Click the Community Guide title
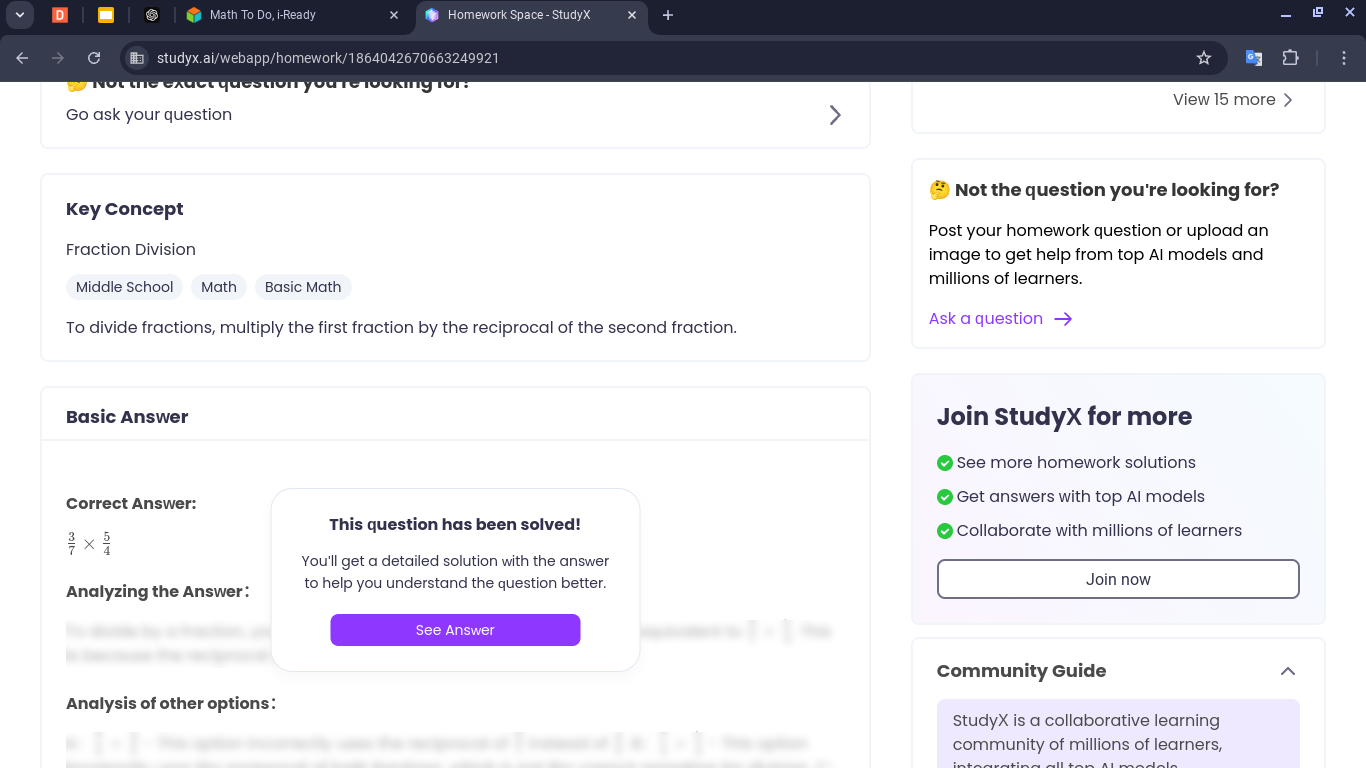The image size is (1366, 768). point(1021,671)
